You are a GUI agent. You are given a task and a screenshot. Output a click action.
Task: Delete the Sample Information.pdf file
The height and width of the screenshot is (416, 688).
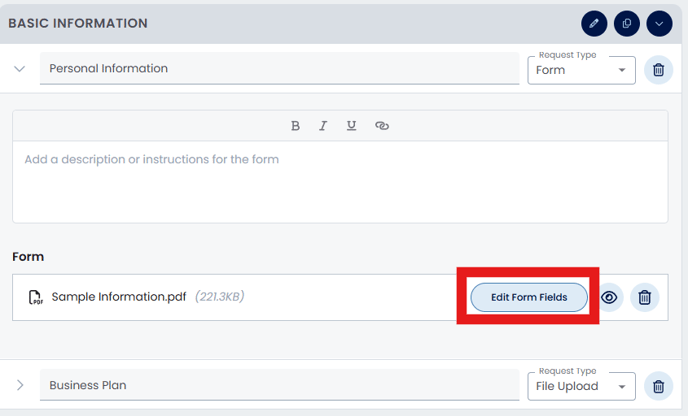[645, 298]
